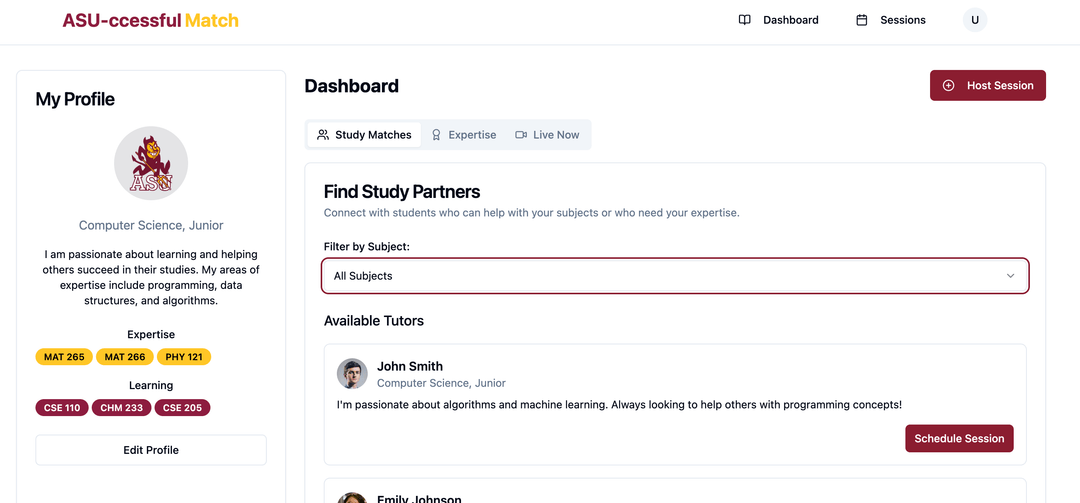Click the people icon on Study Matches tab
The image size is (1080, 503).
coord(322,135)
